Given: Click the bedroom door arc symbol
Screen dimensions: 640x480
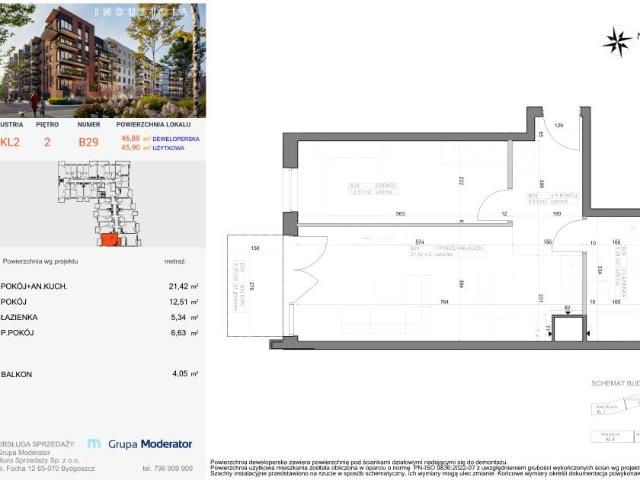Looking at the screenshot, I should click(496, 206).
